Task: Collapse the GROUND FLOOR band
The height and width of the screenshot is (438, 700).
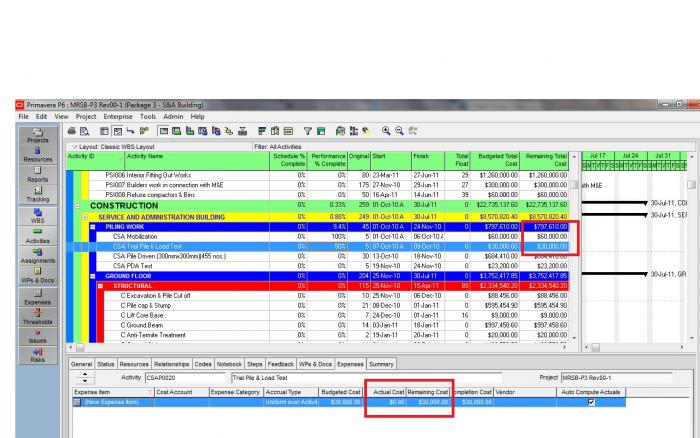Action: click(93, 276)
